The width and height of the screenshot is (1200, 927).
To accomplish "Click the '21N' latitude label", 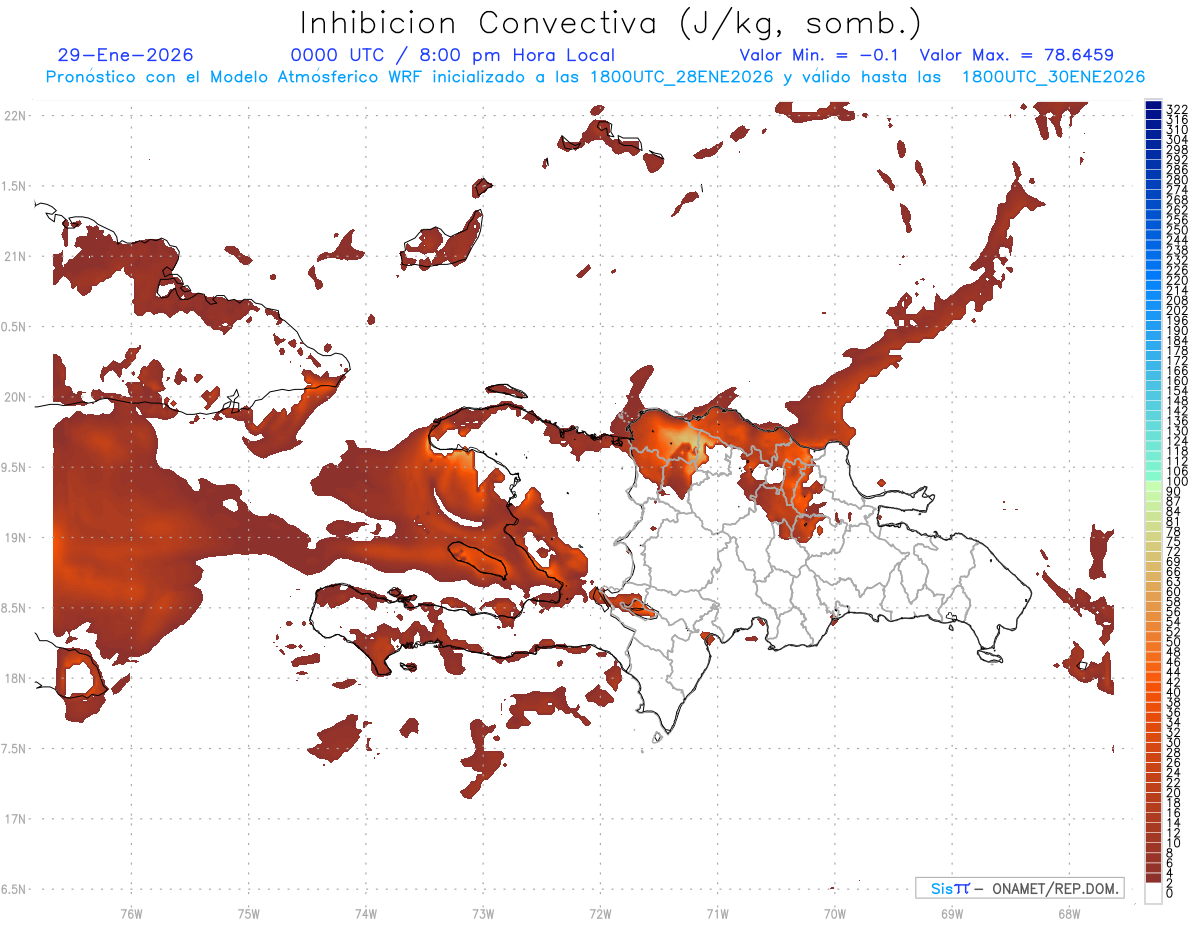I will point(15,257).
